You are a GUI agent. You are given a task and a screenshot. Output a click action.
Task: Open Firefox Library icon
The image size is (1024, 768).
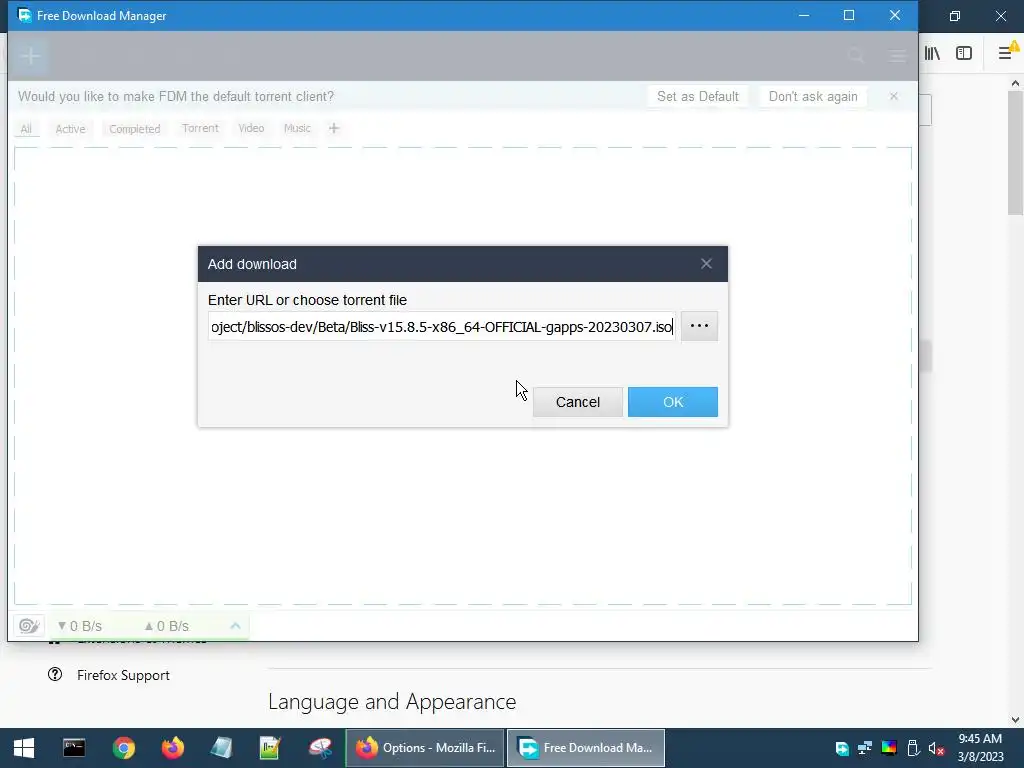point(932,53)
